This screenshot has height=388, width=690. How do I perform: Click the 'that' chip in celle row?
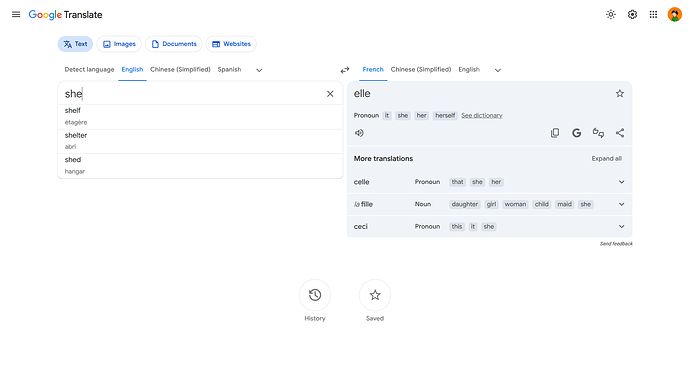(457, 182)
